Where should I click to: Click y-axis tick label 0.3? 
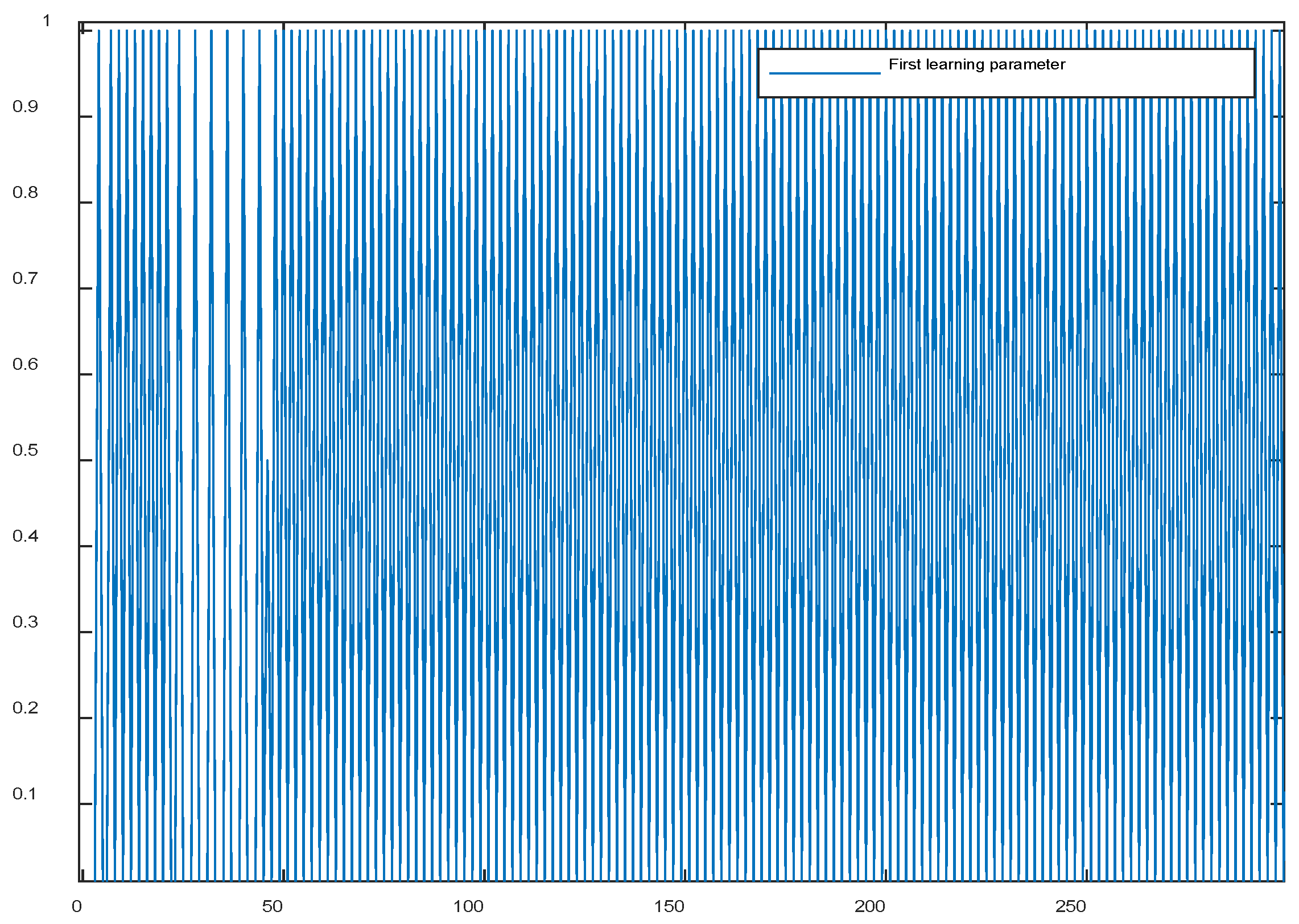click(x=25, y=622)
